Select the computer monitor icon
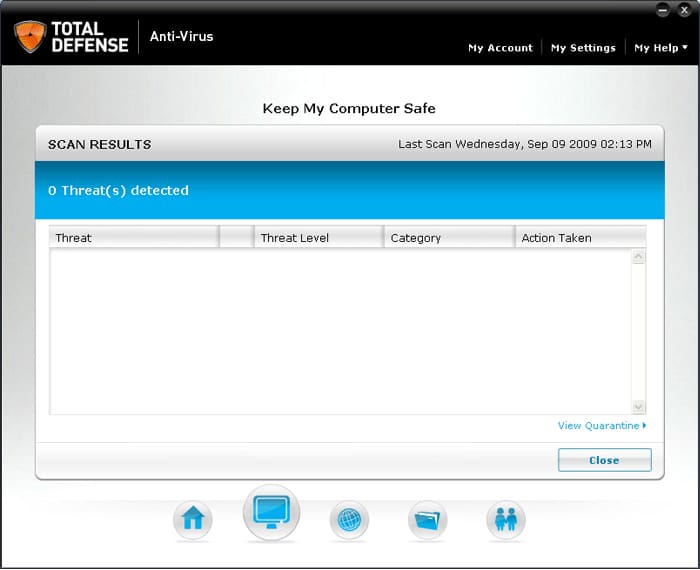This screenshot has width=700, height=570. pyautogui.click(x=271, y=512)
